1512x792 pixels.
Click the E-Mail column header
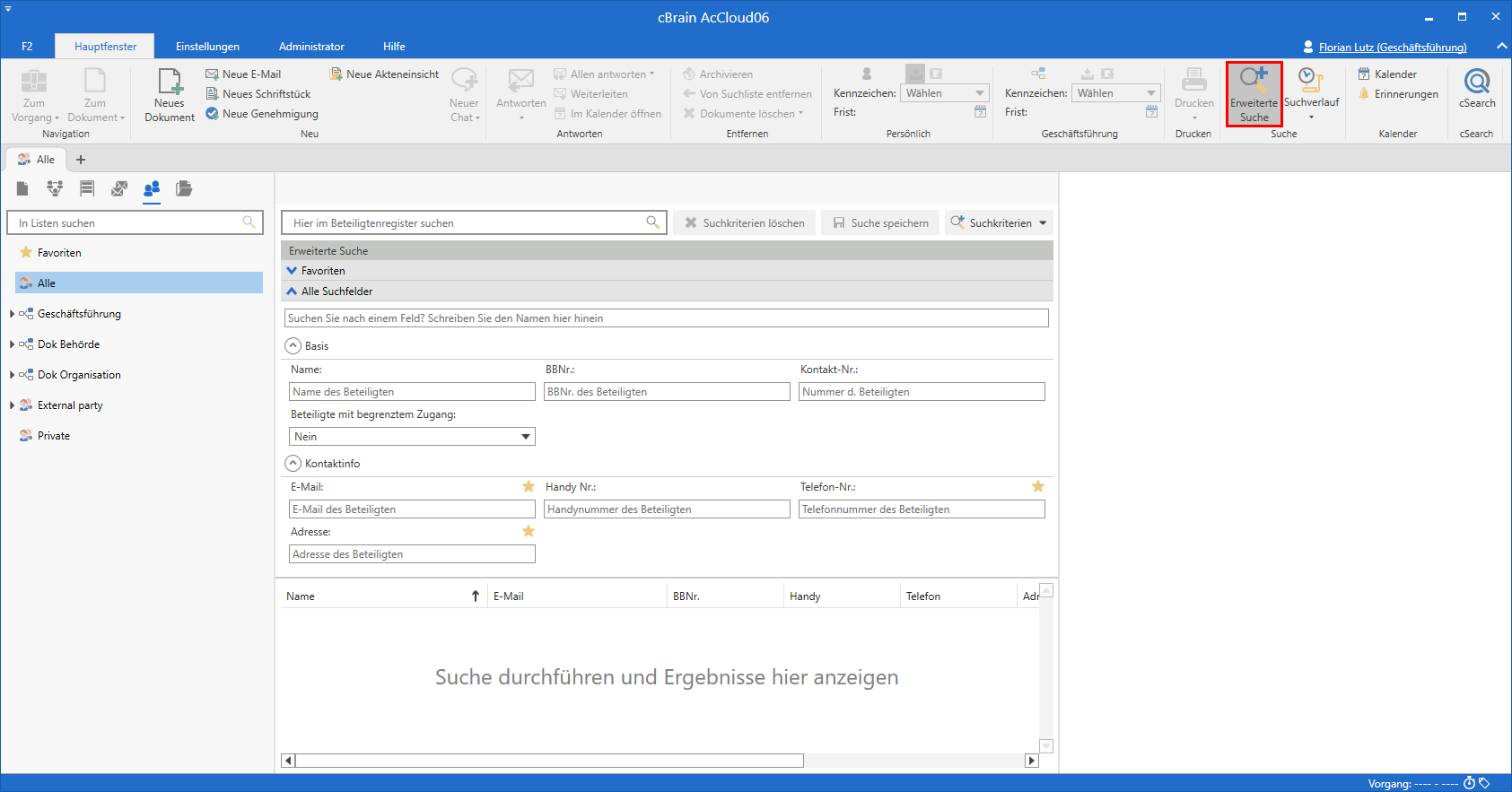click(577, 596)
